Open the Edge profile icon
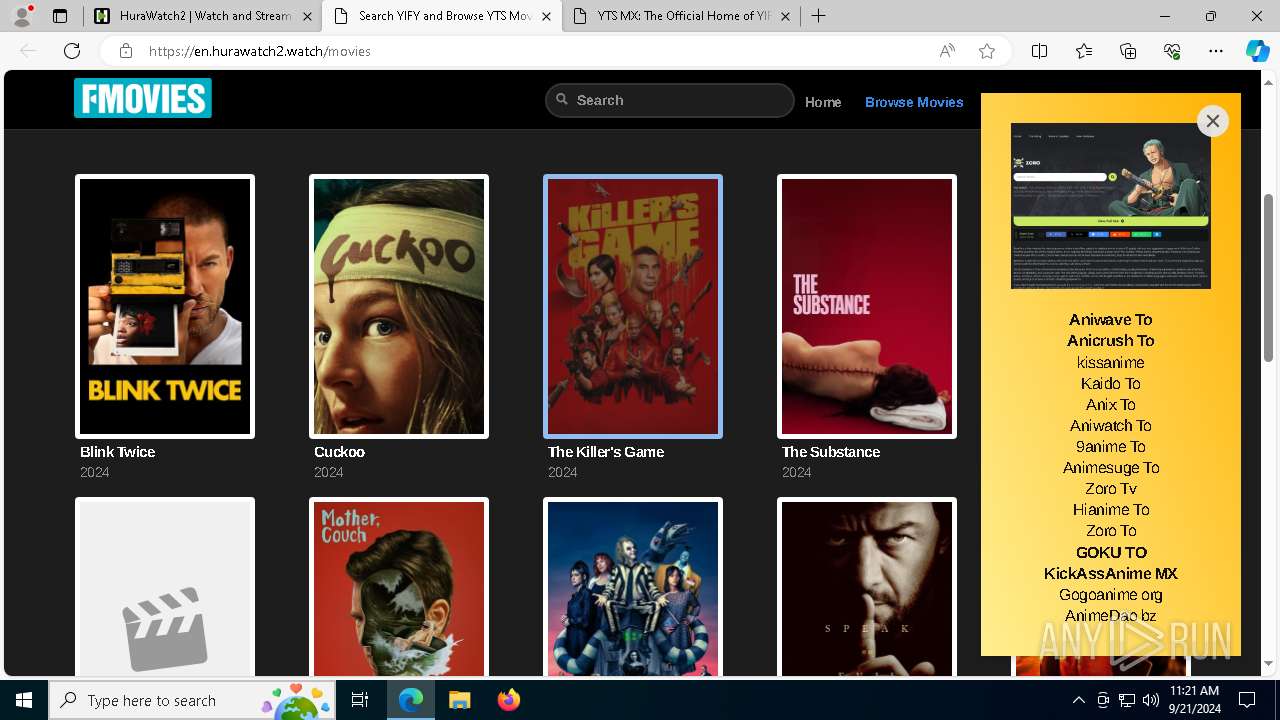The height and width of the screenshot is (720, 1280). (x=23, y=16)
